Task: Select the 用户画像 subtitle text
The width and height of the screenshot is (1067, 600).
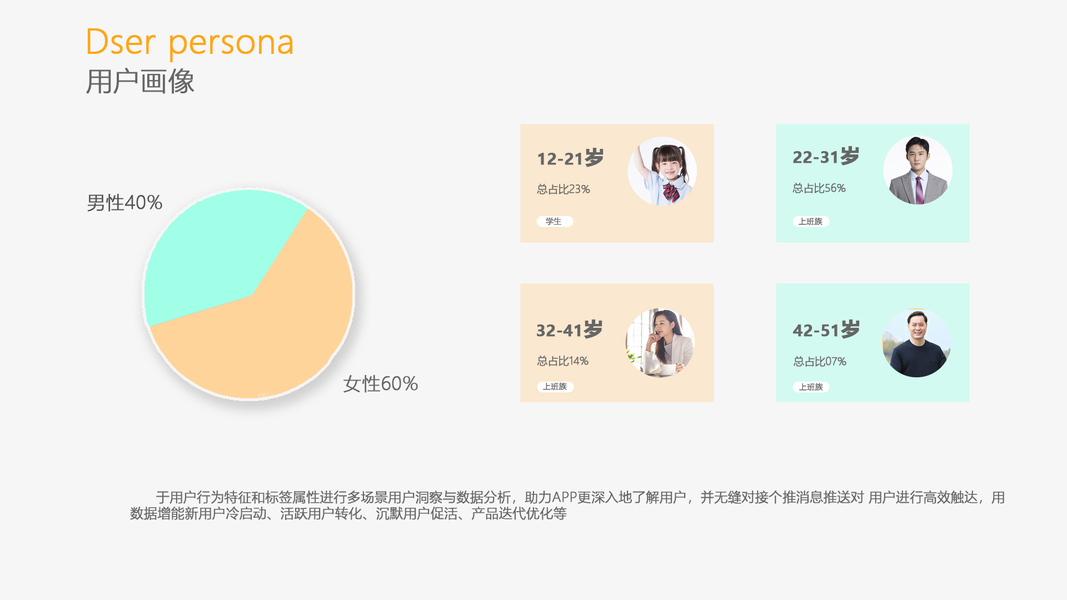Action: (140, 82)
